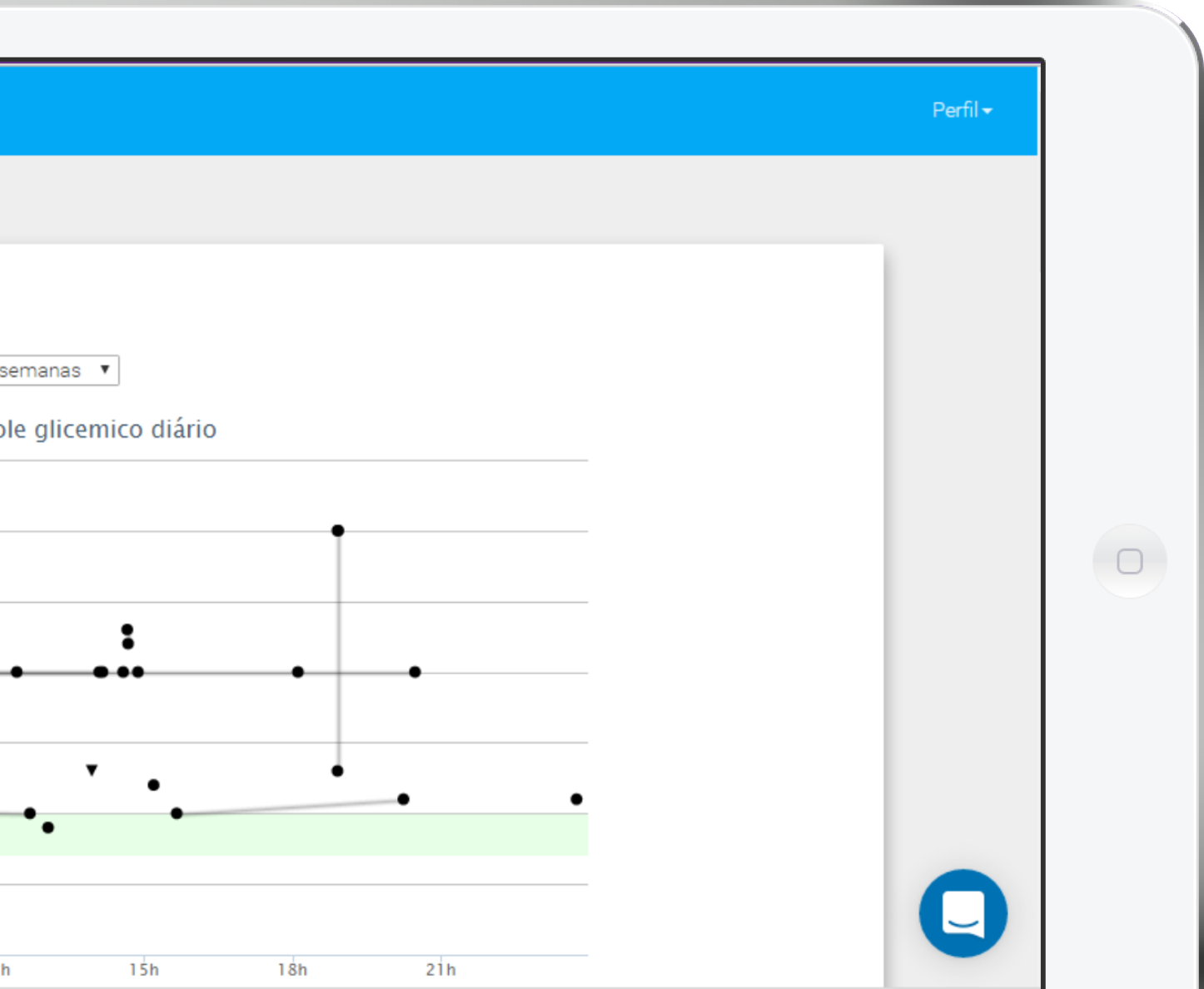
Task: Select the rightmost data point on chart
Action: [x=576, y=799]
